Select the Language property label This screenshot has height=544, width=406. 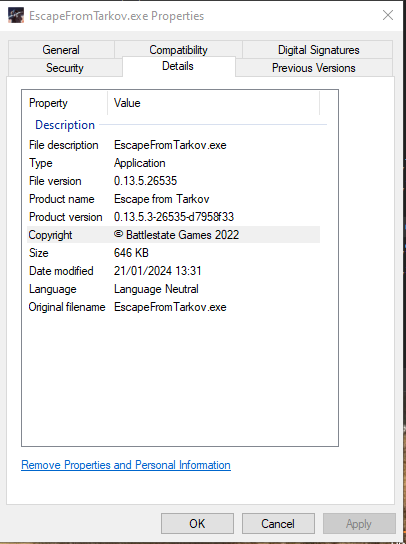click(x=53, y=289)
